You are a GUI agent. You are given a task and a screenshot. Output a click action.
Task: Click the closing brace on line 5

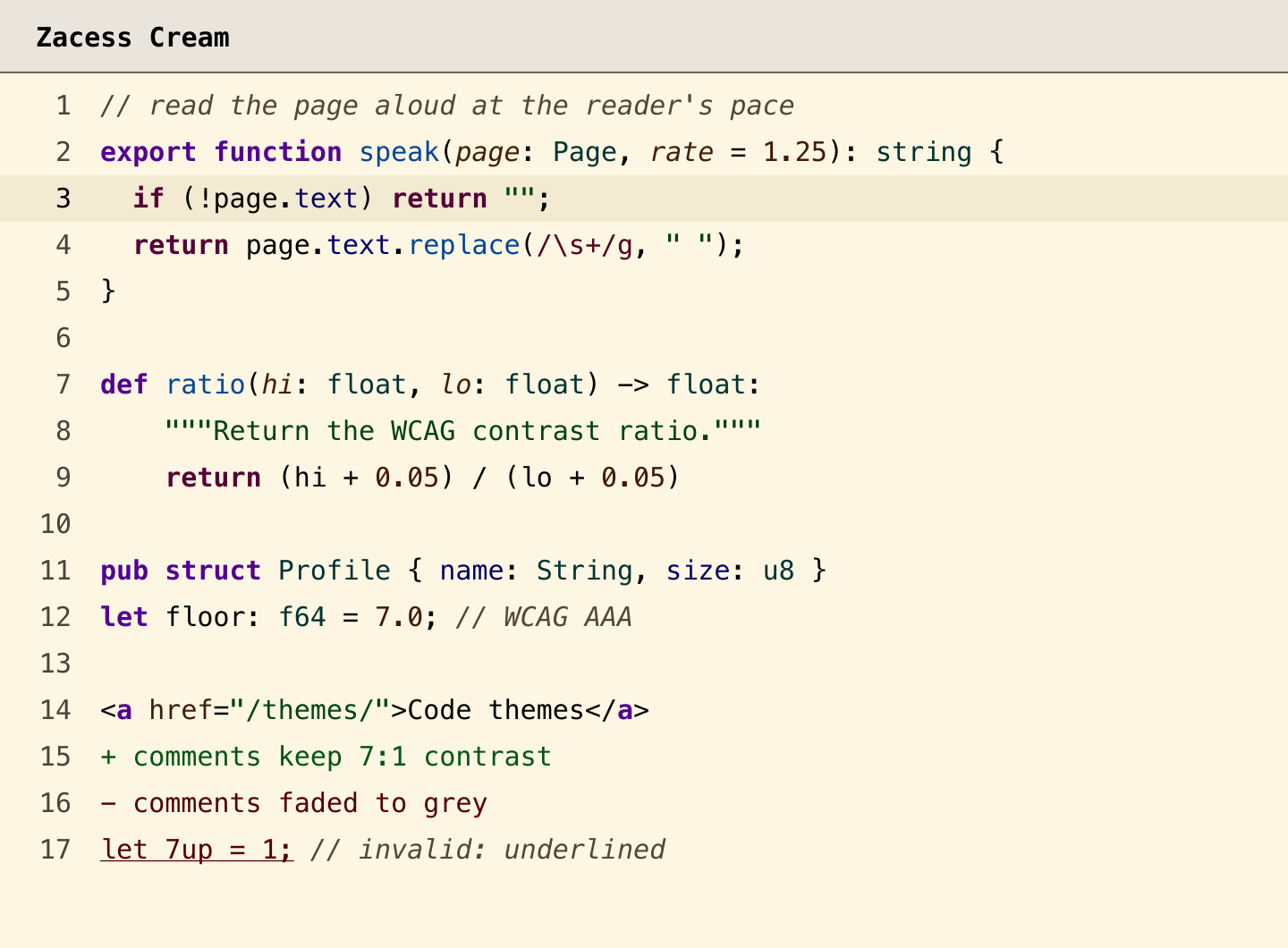[108, 292]
